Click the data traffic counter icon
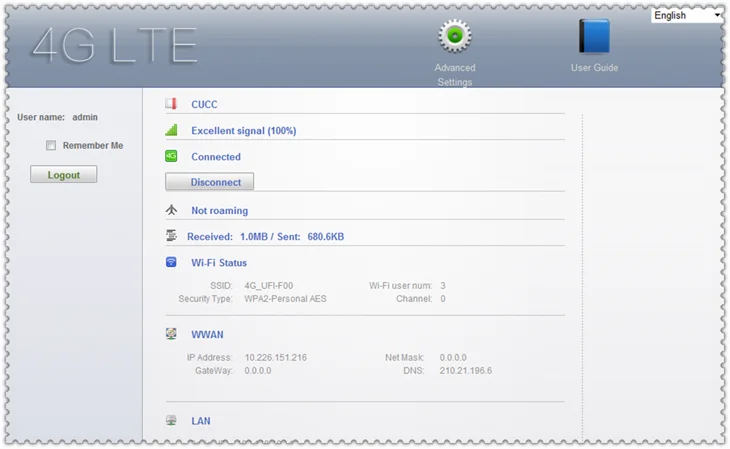This screenshot has width=730, height=449. [171, 236]
